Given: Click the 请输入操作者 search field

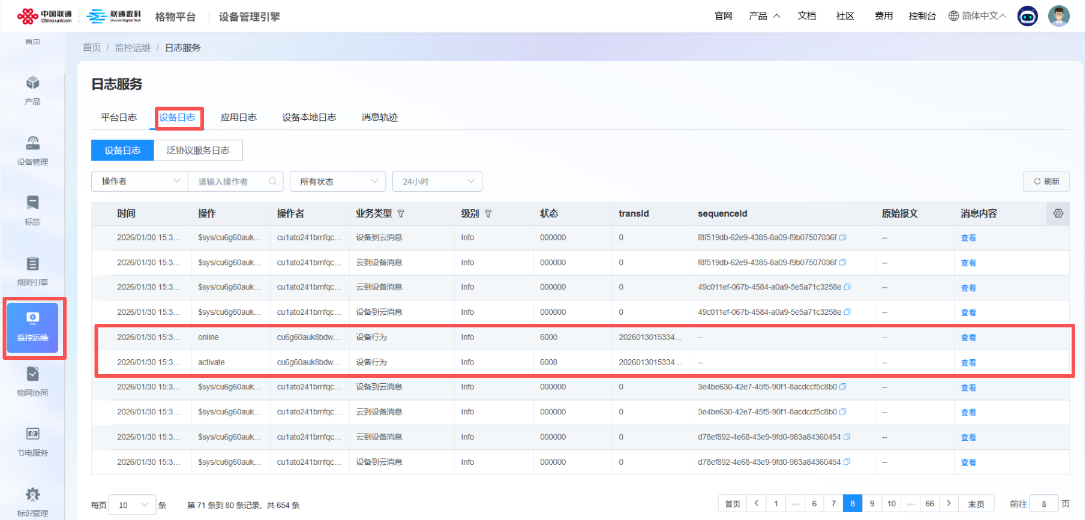Looking at the screenshot, I should [230, 181].
